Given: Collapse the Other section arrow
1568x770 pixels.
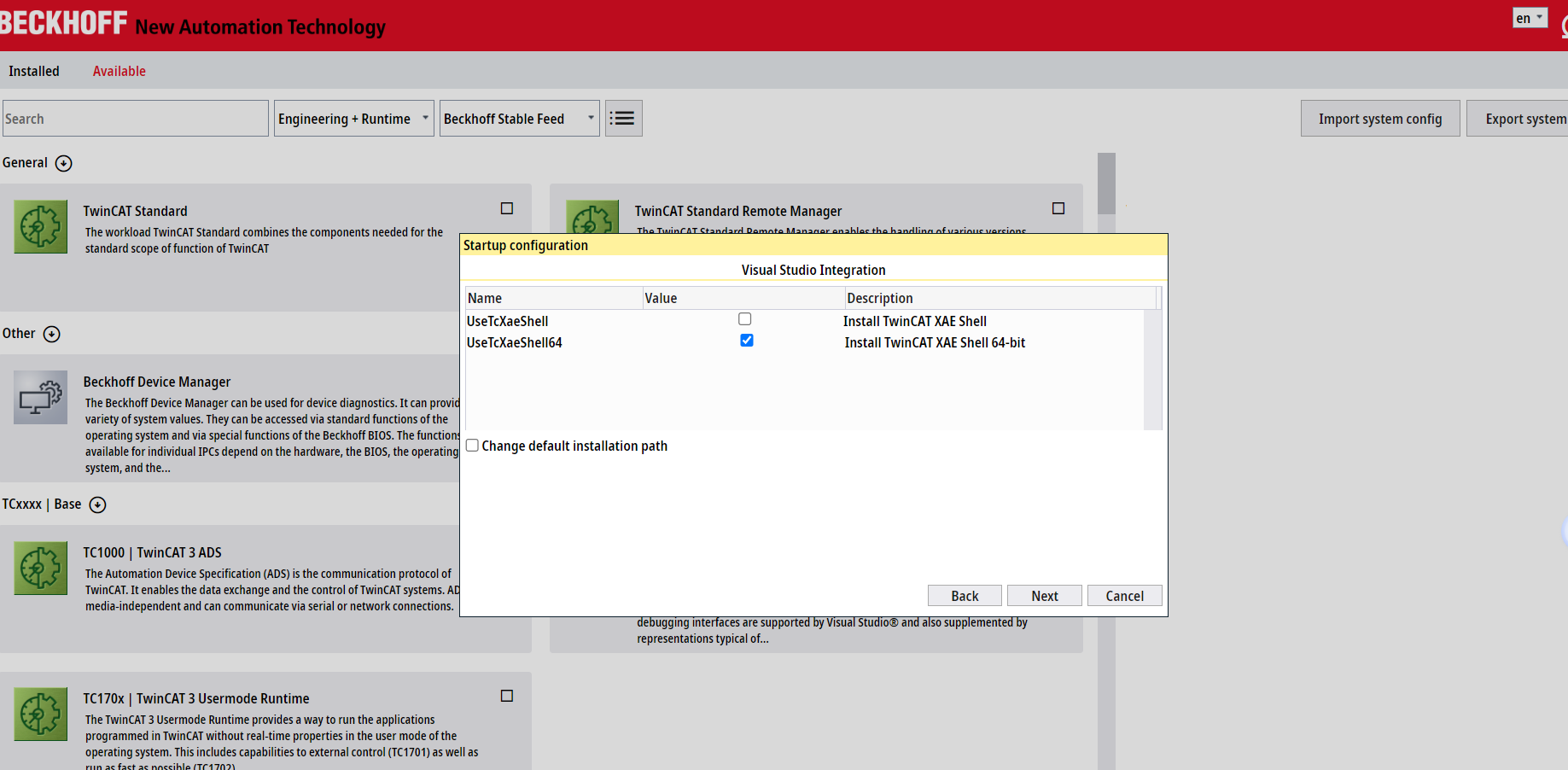Looking at the screenshot, I should coord(52,334).
